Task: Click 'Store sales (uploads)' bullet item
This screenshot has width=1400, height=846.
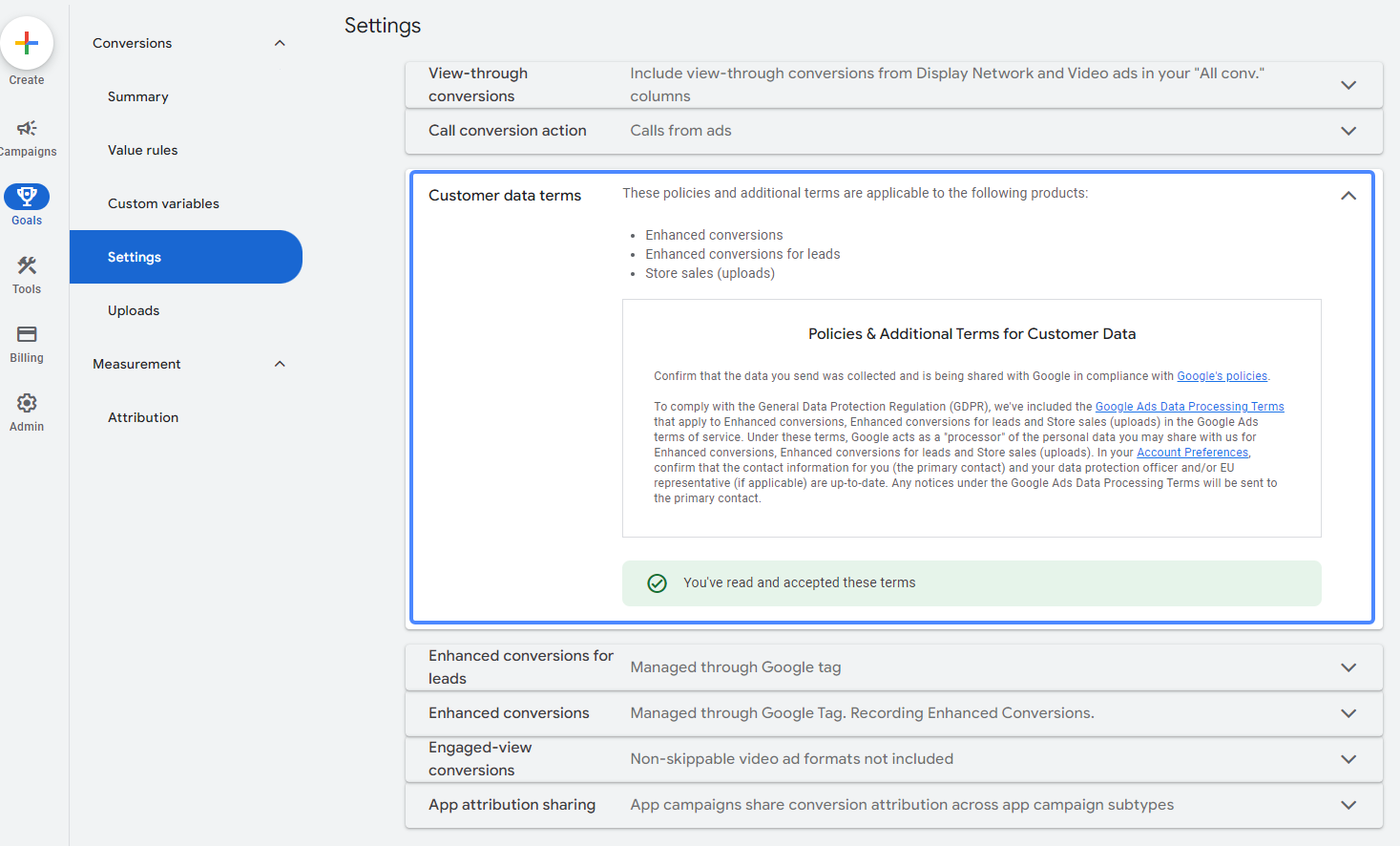Action: [x=710, y=273]
